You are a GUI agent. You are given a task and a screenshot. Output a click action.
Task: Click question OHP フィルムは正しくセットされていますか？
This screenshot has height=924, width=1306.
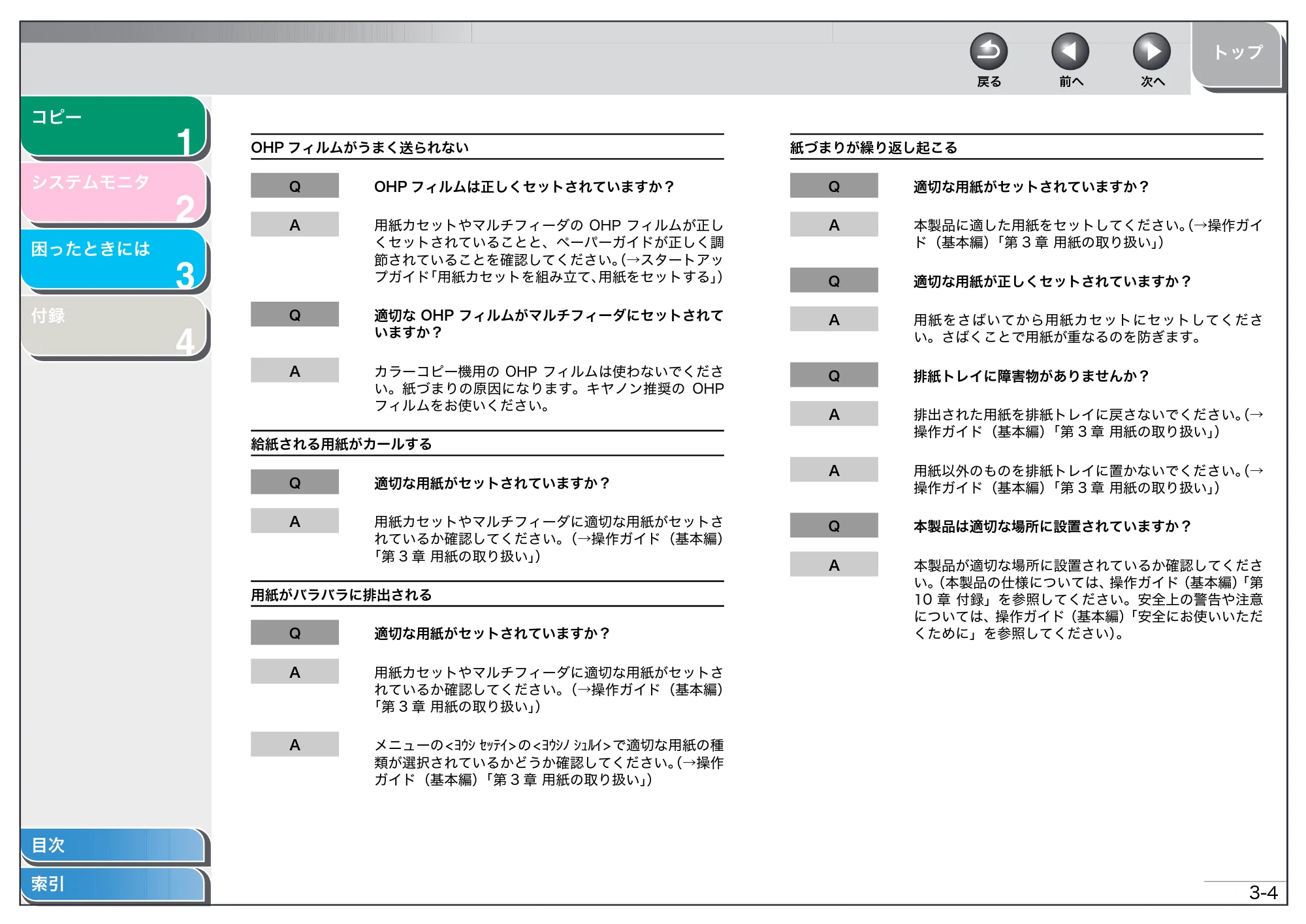click(524, 187)
